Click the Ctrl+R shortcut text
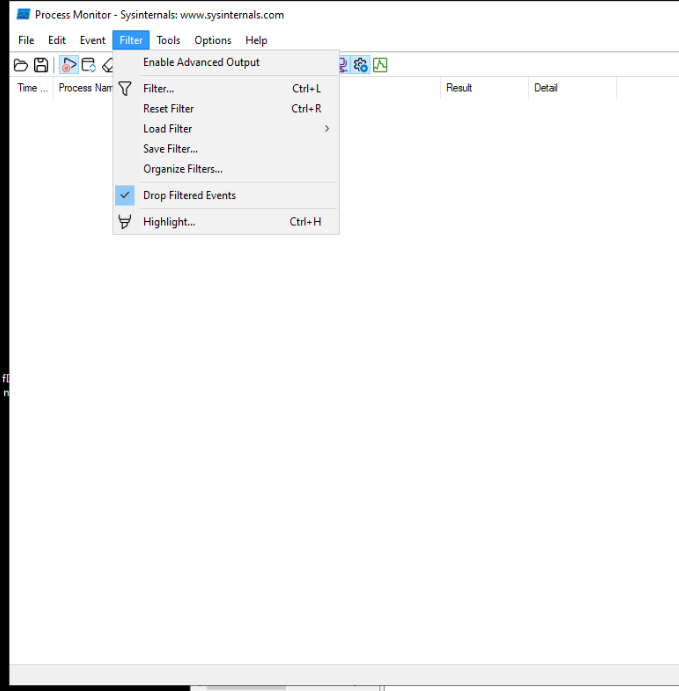679x691 pixels. [x=306, y=109]
